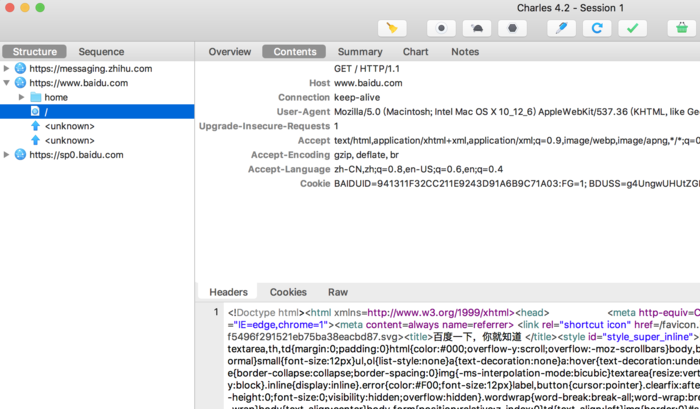
Task: Select the second <unknown> upload request
Action: 70,140
